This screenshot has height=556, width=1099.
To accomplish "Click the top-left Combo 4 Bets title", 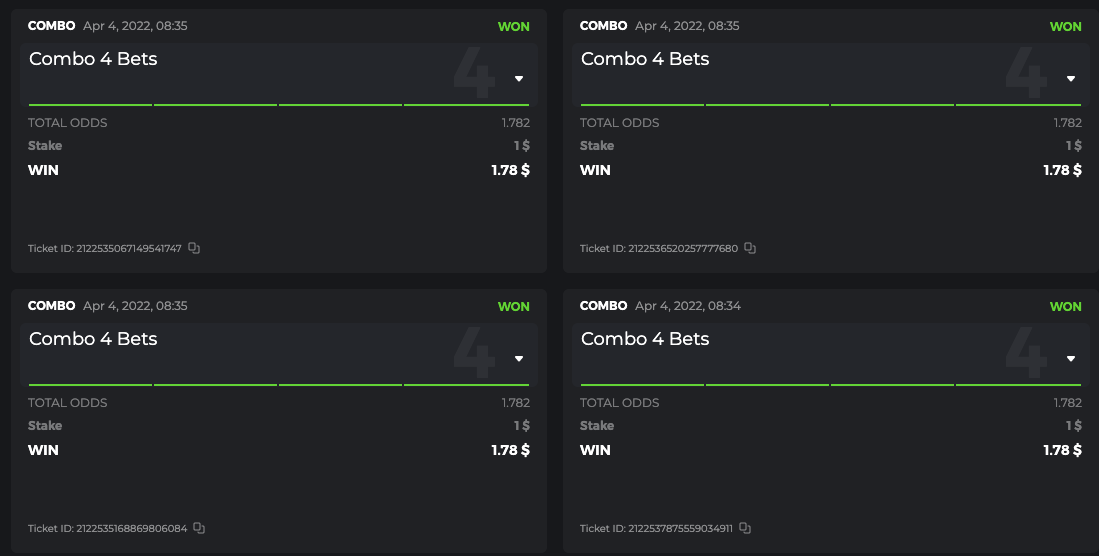I will click(x=93, y=59).
